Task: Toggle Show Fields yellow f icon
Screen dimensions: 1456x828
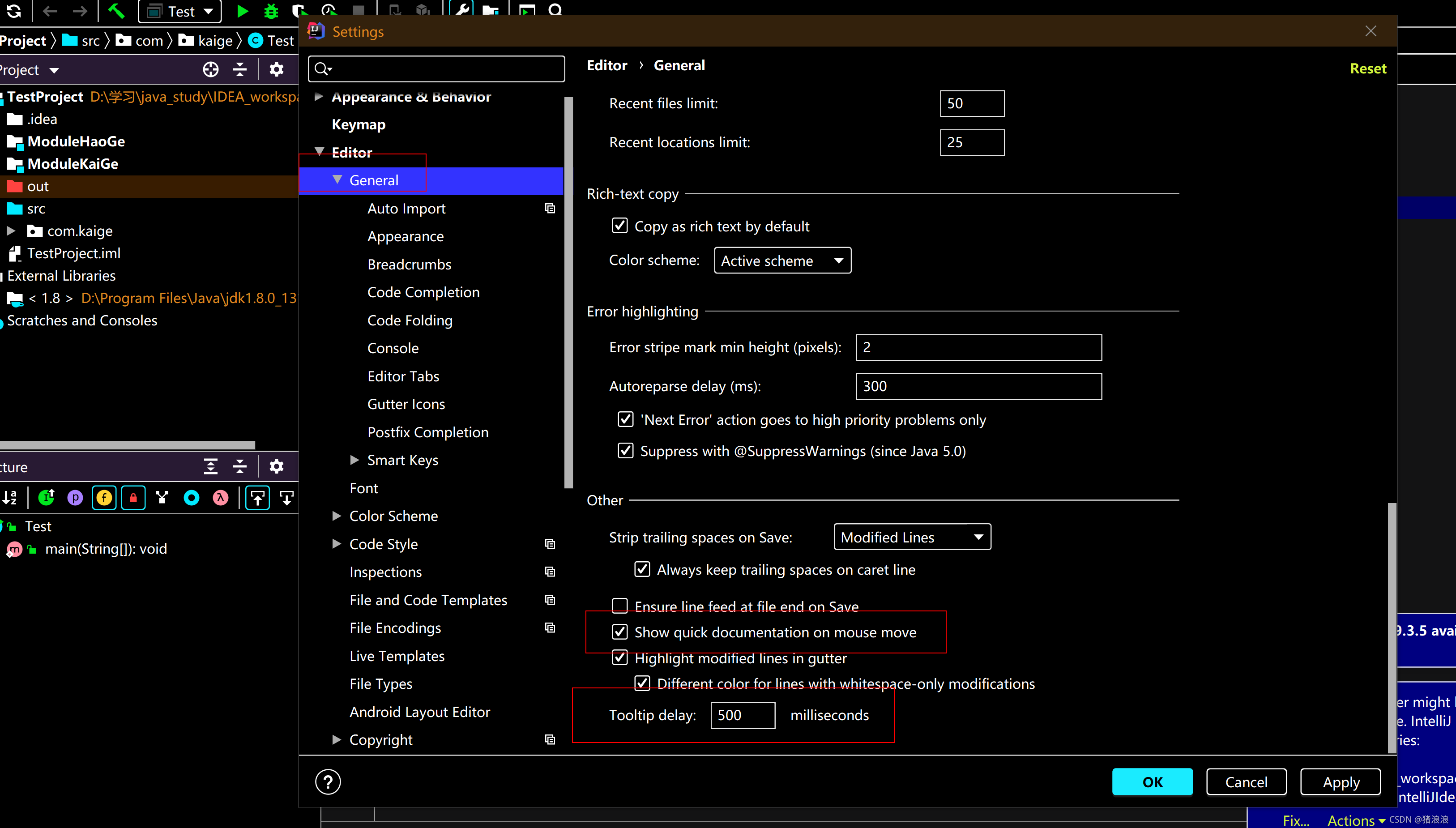Action: 104,498
